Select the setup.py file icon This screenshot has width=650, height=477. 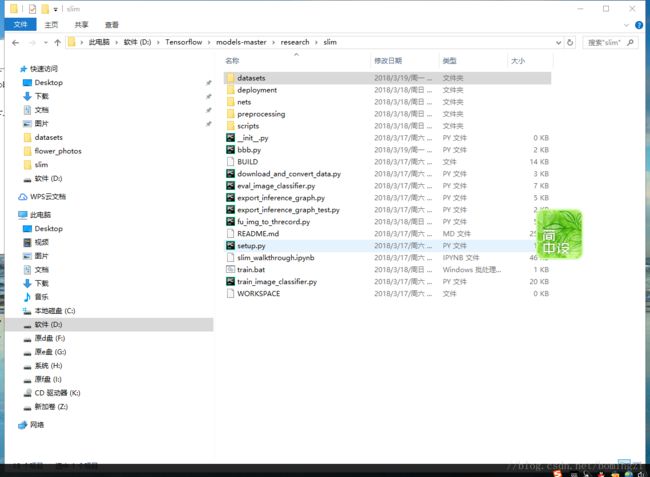click(230, 246)
